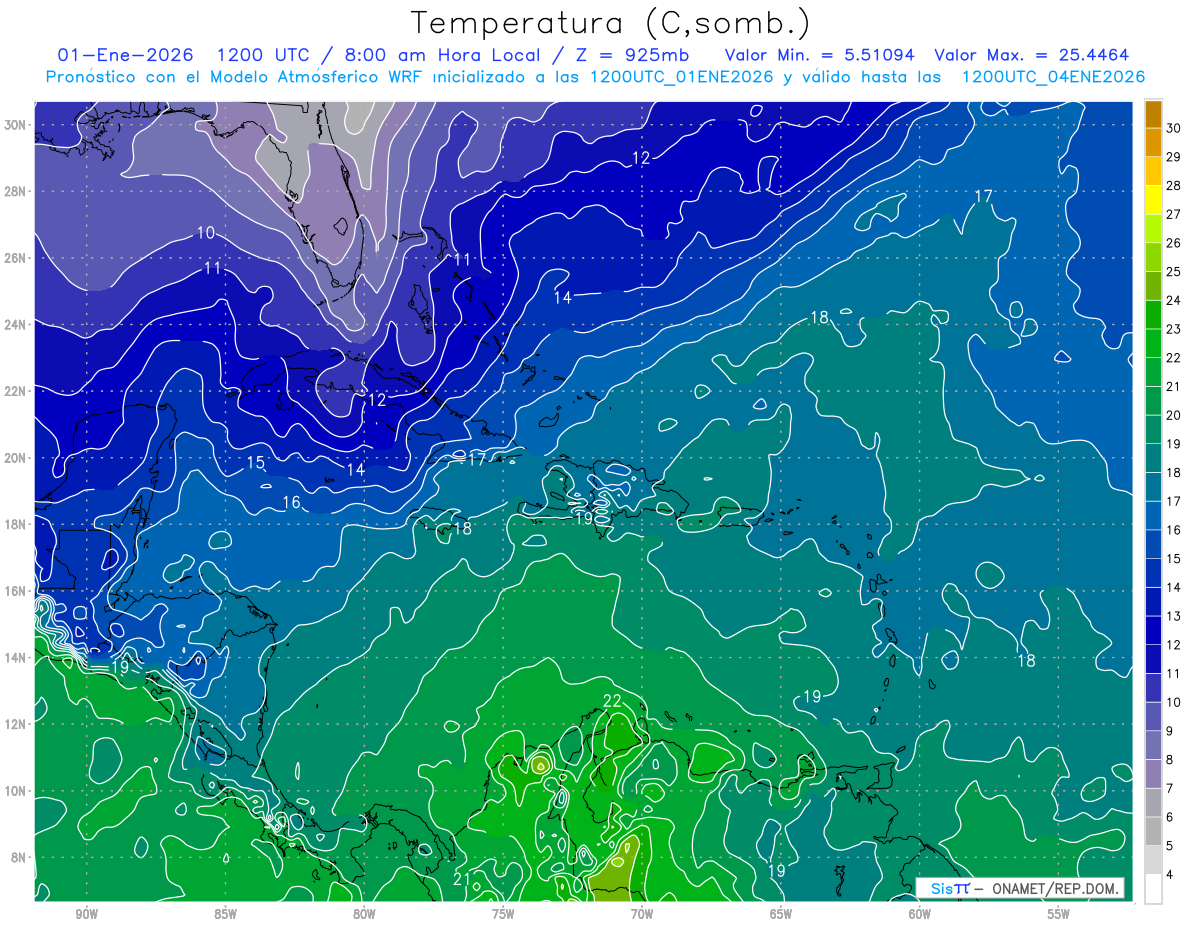Screen dimensions: 1200x927
Task: Click the '13' value on the color scale
Action: (1174, 616)
